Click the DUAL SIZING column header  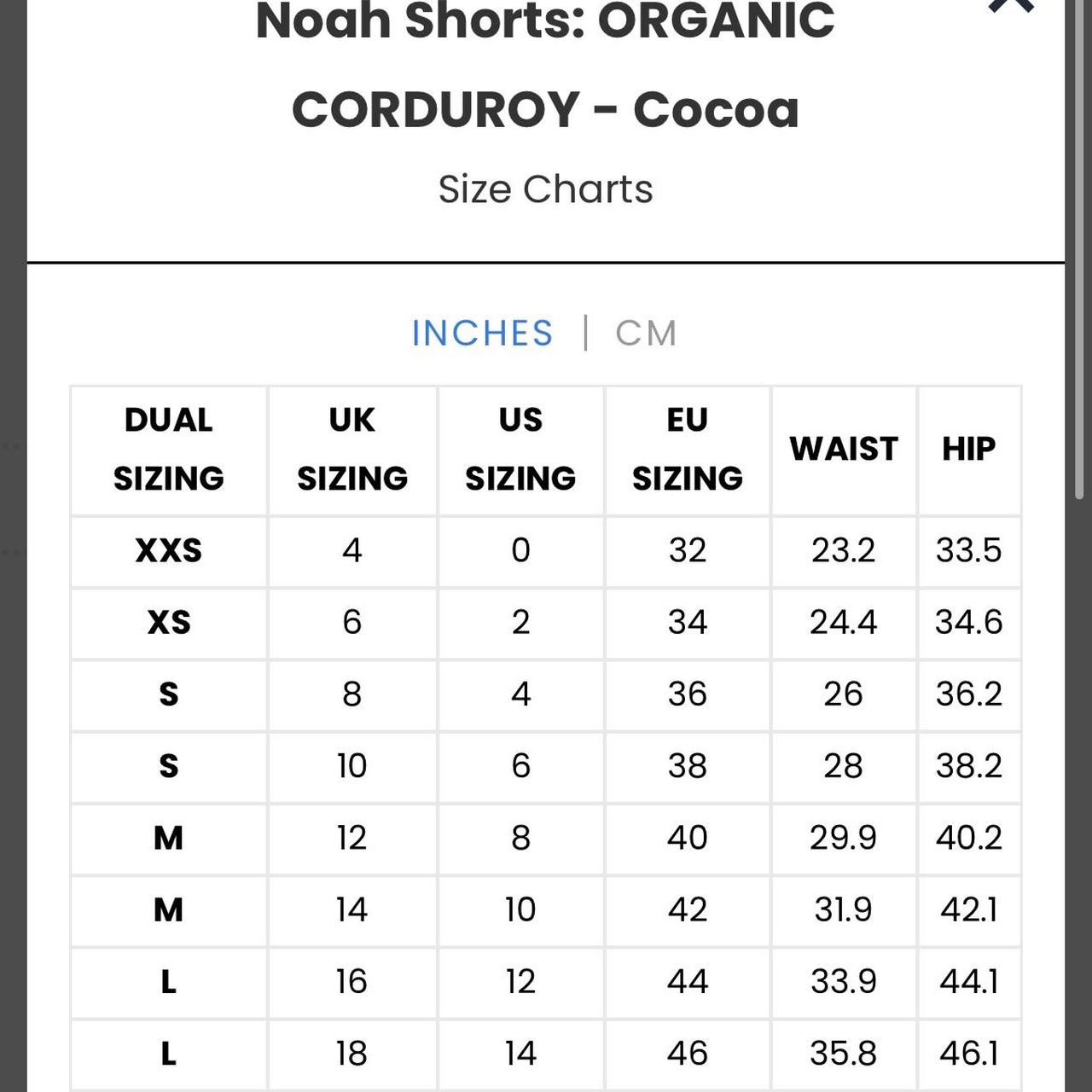pyautogui.click(x=169, y=449)
